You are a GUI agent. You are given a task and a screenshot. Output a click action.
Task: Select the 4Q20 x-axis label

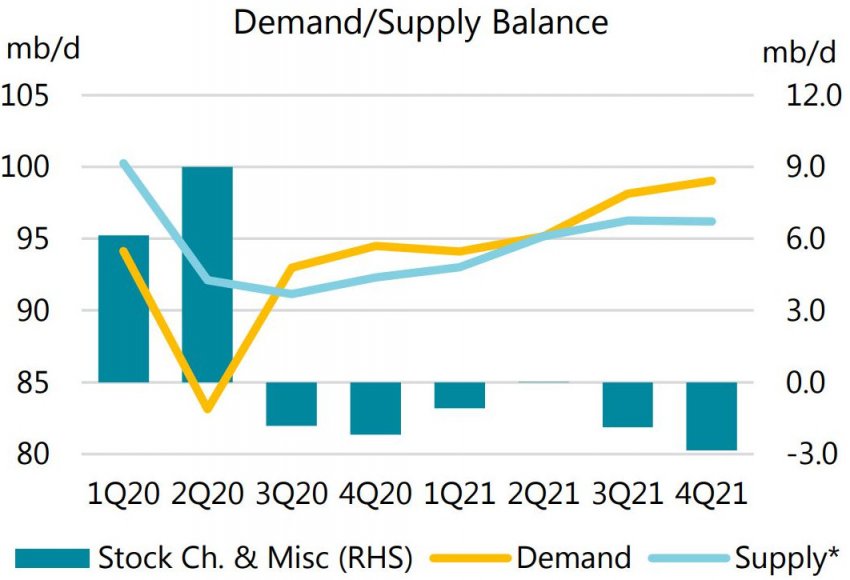375,495
